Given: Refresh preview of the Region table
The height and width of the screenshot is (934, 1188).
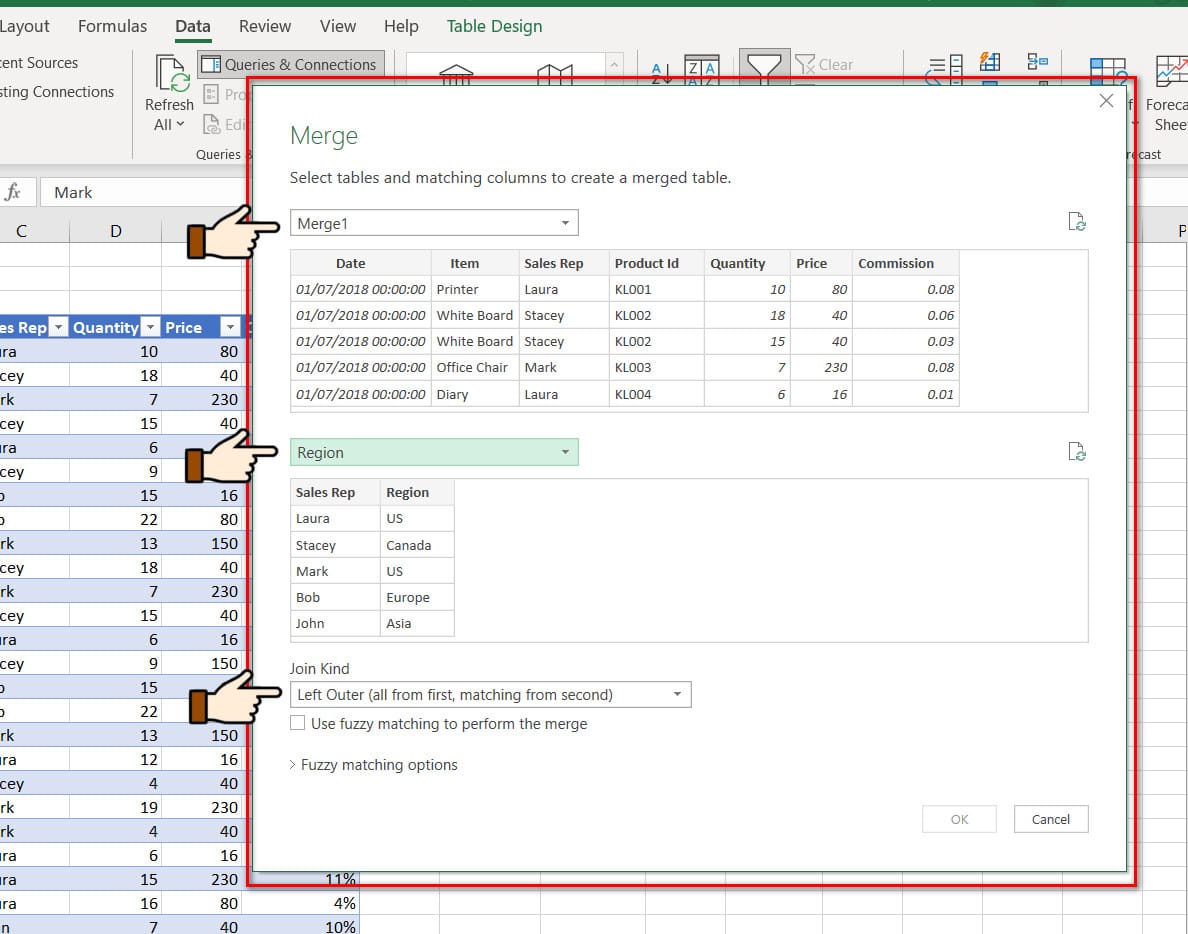Looking at the screenshot, I should (x=1077, y=453).
